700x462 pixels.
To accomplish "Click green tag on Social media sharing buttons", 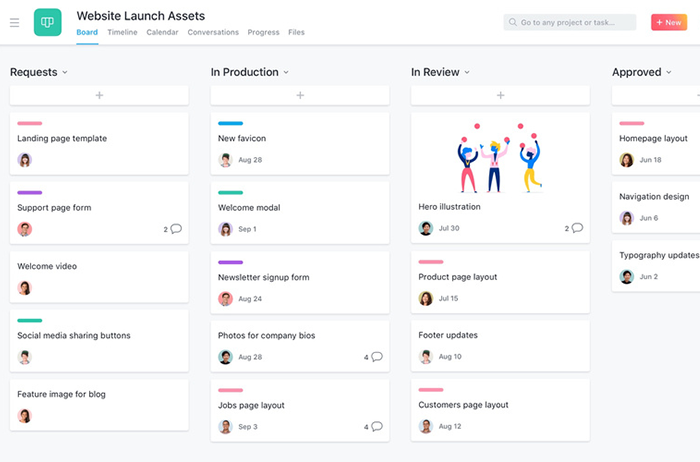I will click(29, 320).
